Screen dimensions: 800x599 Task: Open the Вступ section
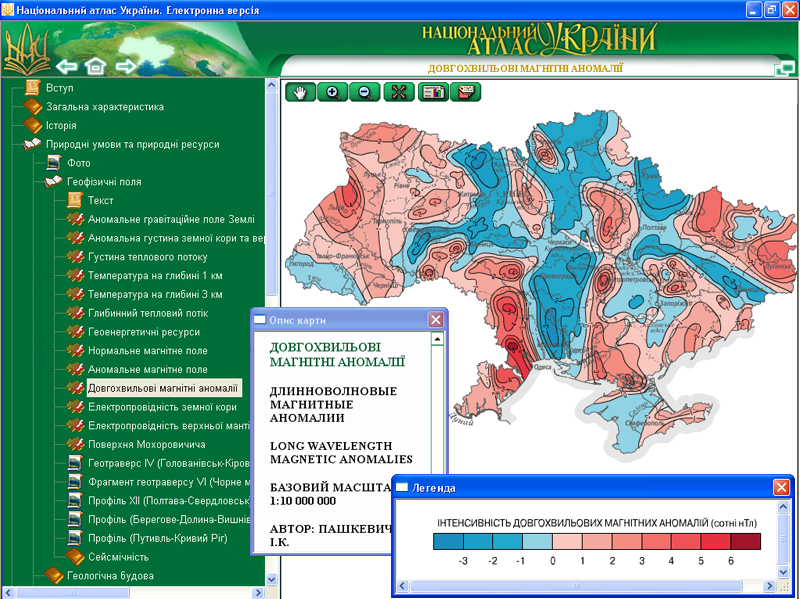pos(60,88)
